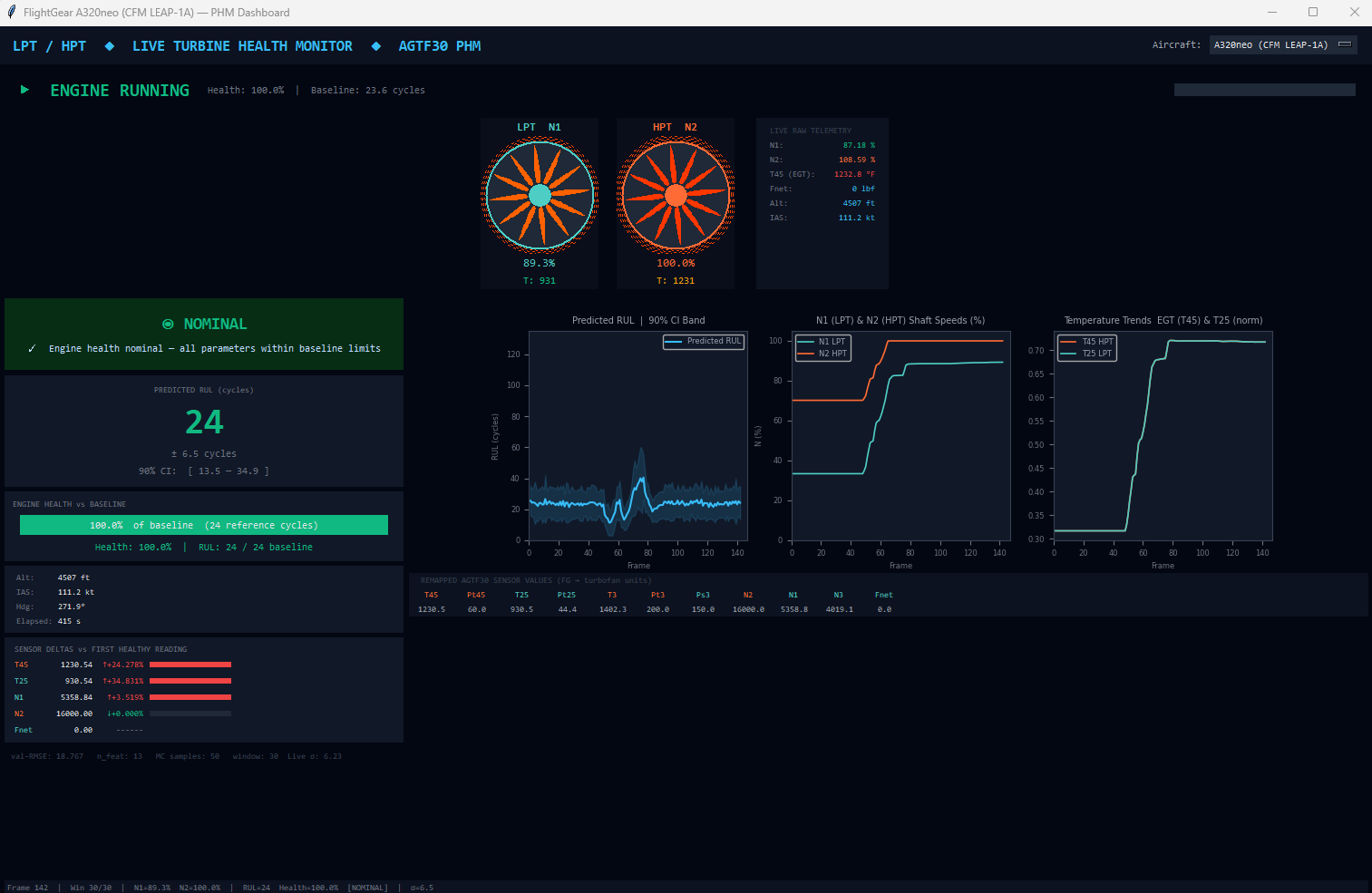Click the Win 30/30 status bar entry

91,888
